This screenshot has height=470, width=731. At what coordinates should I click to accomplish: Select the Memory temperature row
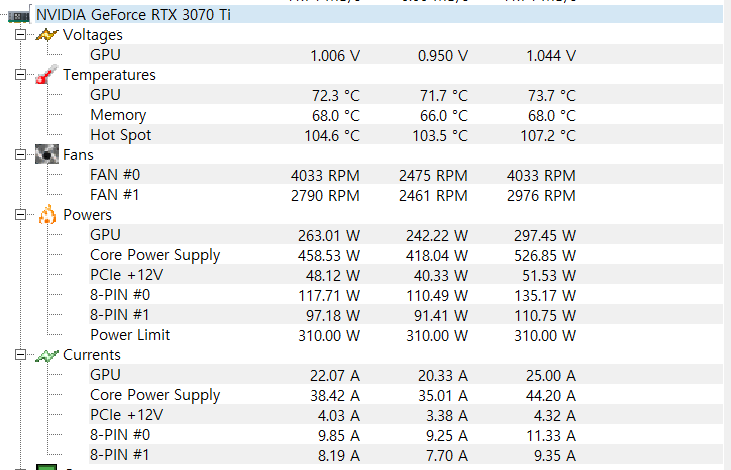pyautogui.click(x=406, y=115)
